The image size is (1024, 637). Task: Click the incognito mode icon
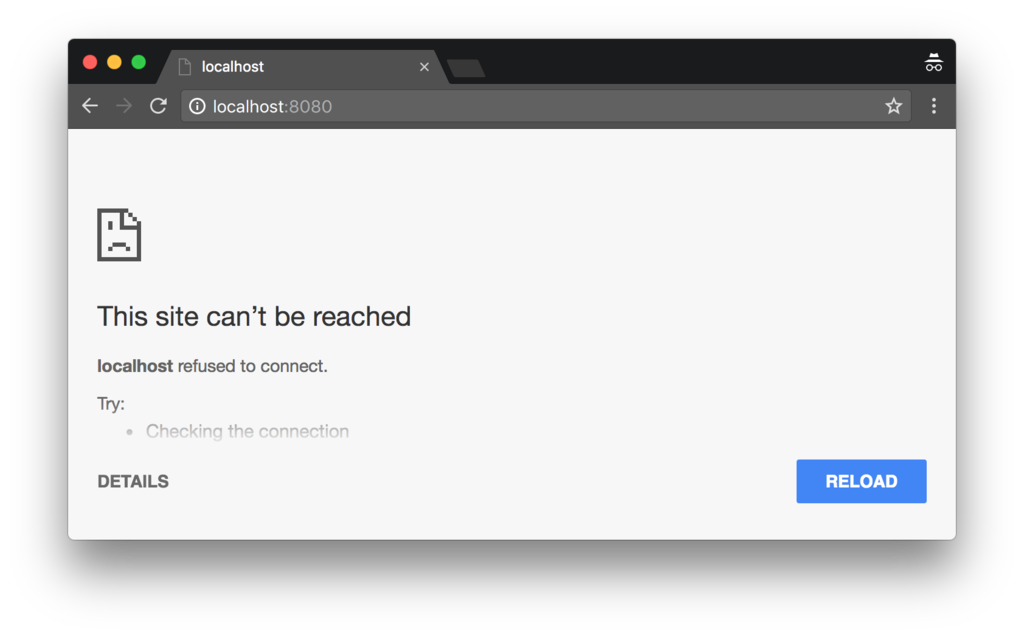tap(934, 63)
